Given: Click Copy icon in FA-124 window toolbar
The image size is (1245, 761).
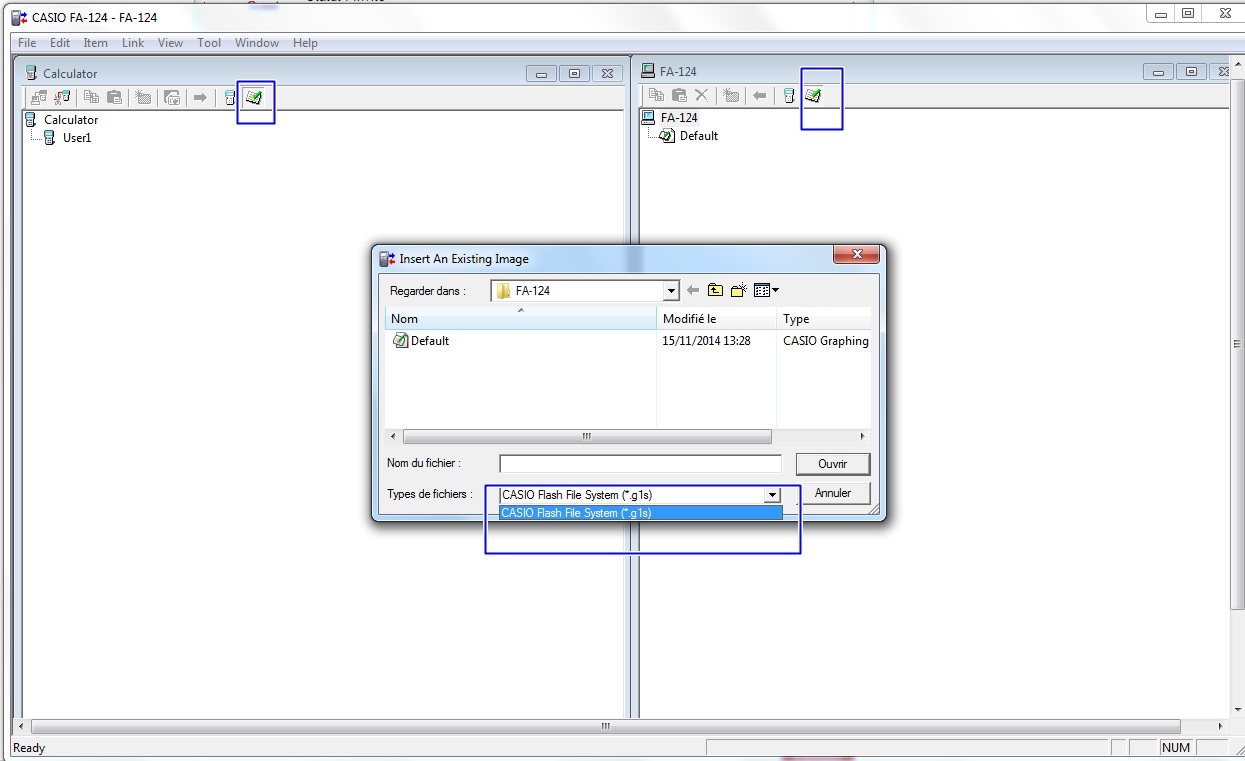Looking at the screenshot, I should coord(656,95).
